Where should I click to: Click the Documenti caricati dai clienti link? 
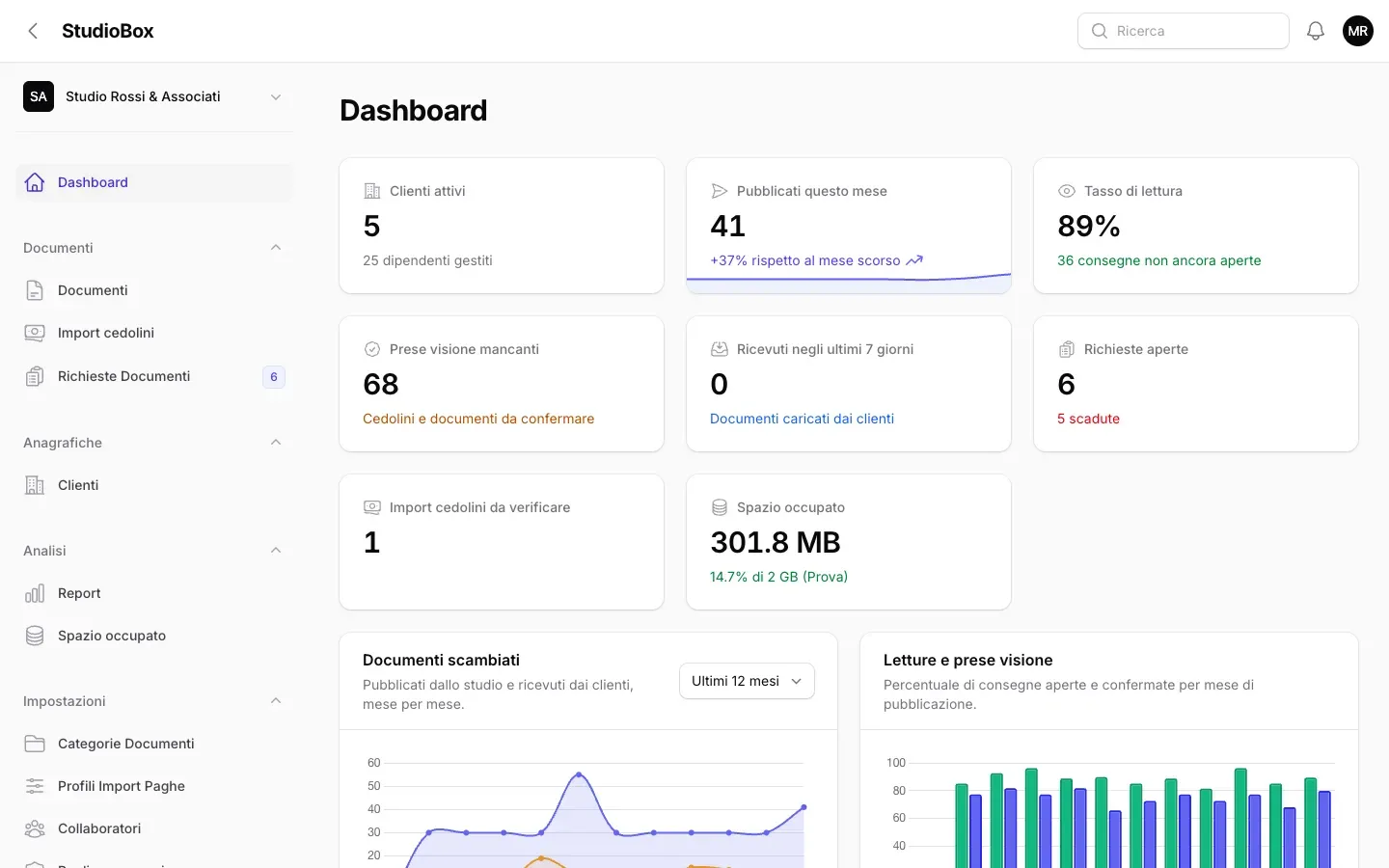click(802, 419)
